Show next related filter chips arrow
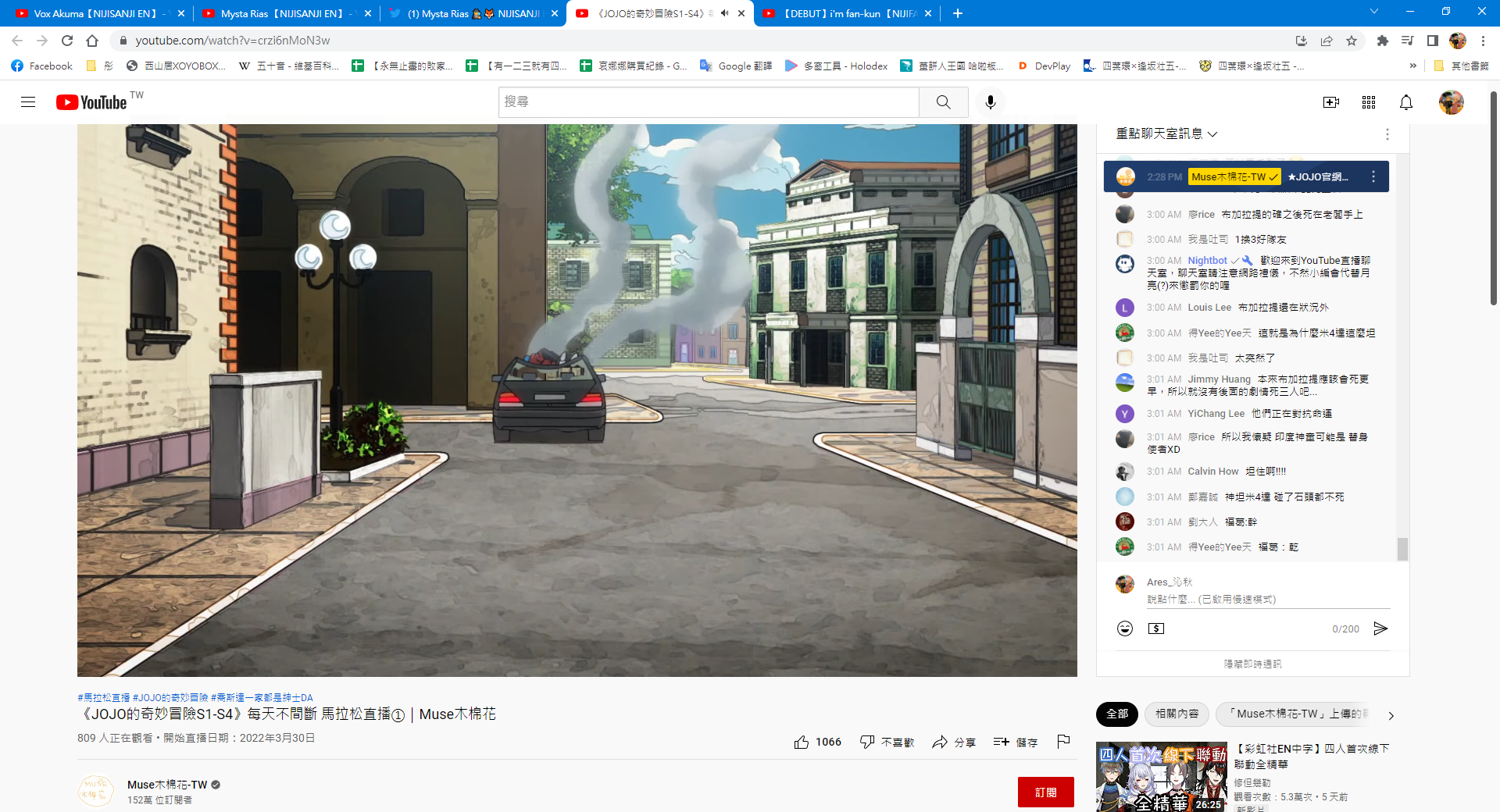The width and height of the screenshot is (1500, 812). 1391,715
